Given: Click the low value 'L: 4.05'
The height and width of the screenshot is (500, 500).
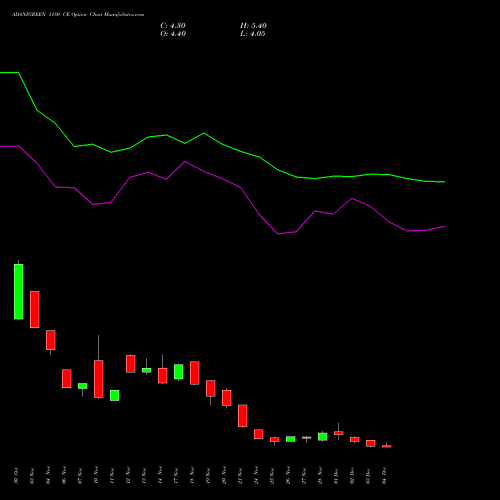Looking at the screenshot, I should (253, 34).
